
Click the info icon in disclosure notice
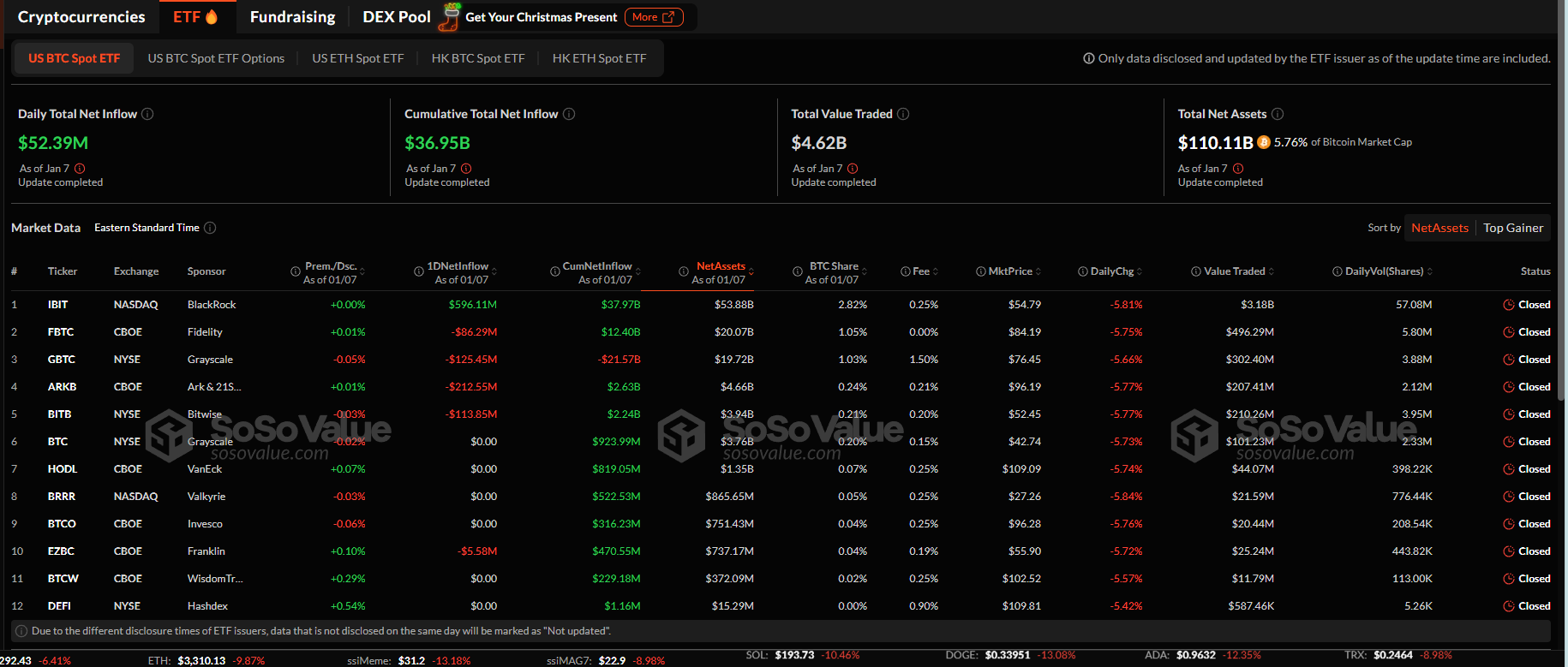pyautogui.click(x=22, y=631)
